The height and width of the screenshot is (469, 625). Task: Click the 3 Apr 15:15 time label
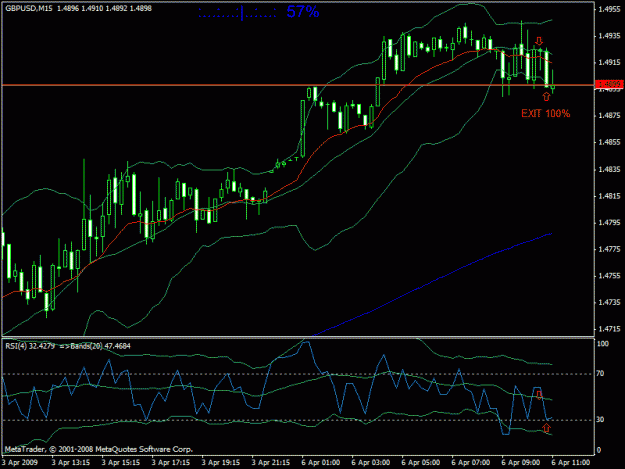click(x=121, y=463)
